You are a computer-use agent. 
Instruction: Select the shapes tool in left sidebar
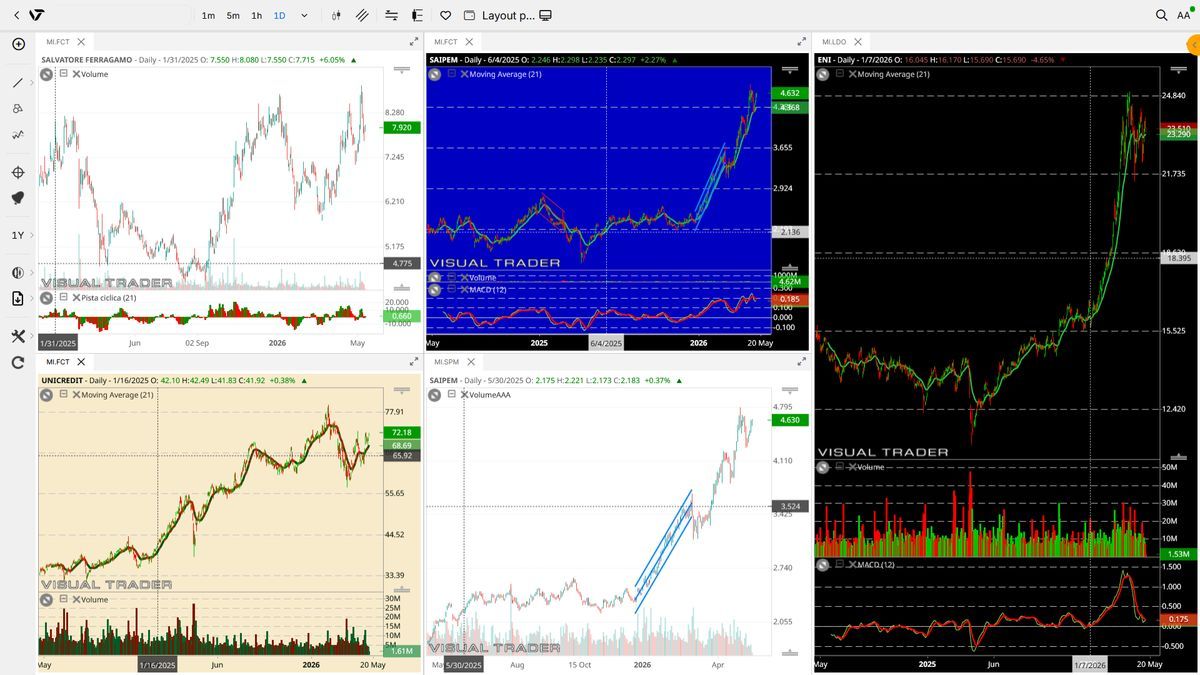(x=18, y=108)
